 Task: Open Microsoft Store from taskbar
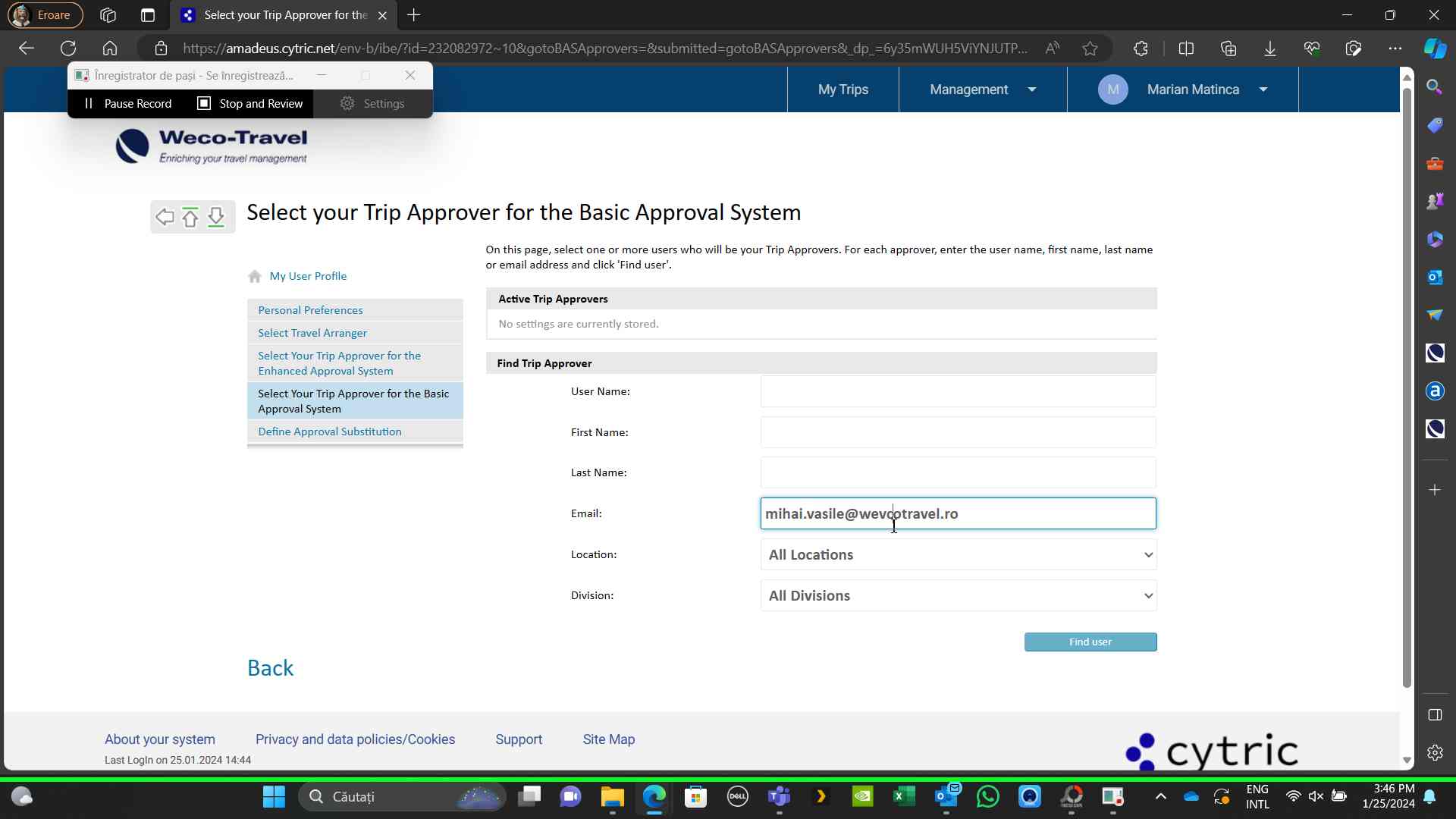[695, 797]
